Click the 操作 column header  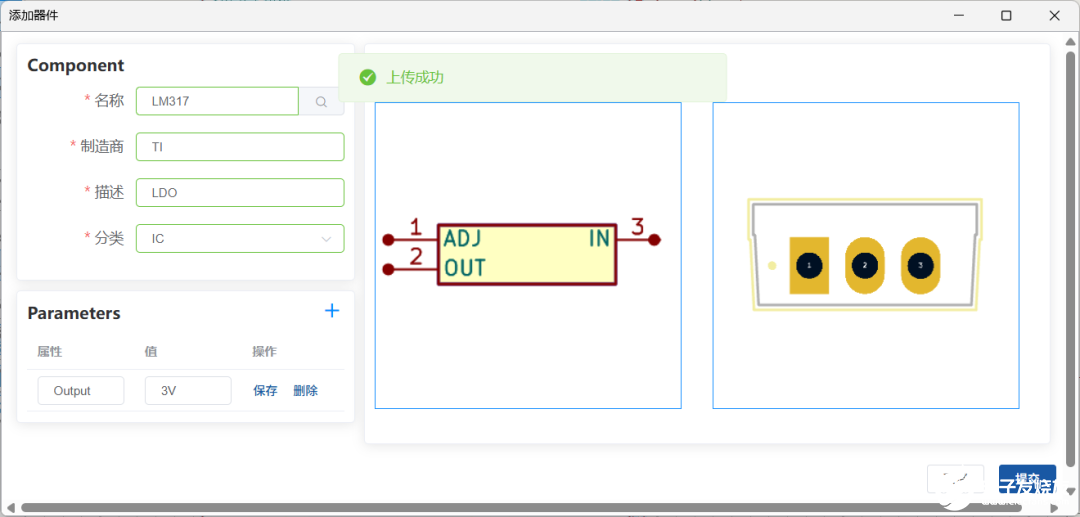pos(264,352)
